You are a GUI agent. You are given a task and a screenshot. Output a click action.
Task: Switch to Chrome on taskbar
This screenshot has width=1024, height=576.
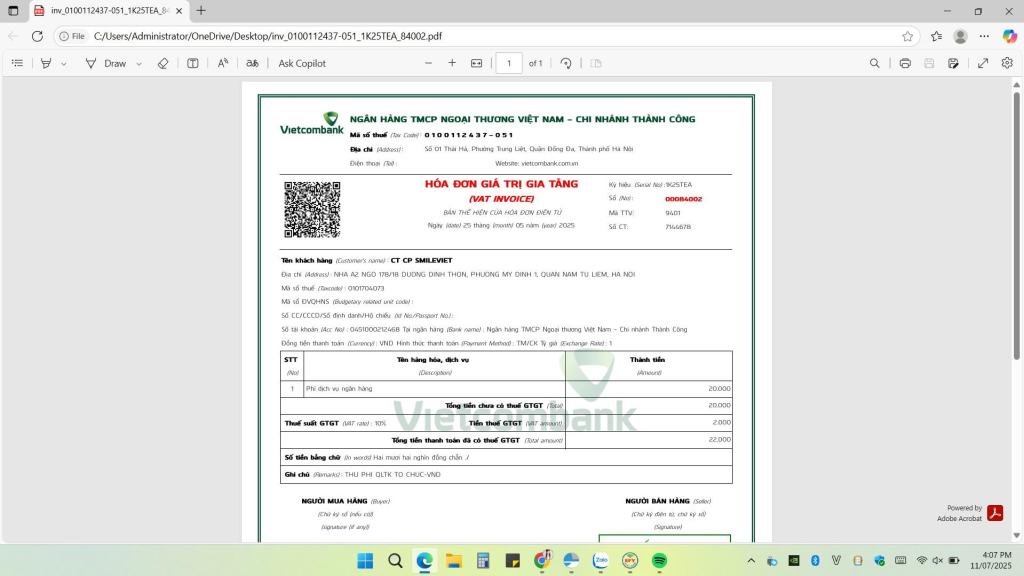(542, 560)
